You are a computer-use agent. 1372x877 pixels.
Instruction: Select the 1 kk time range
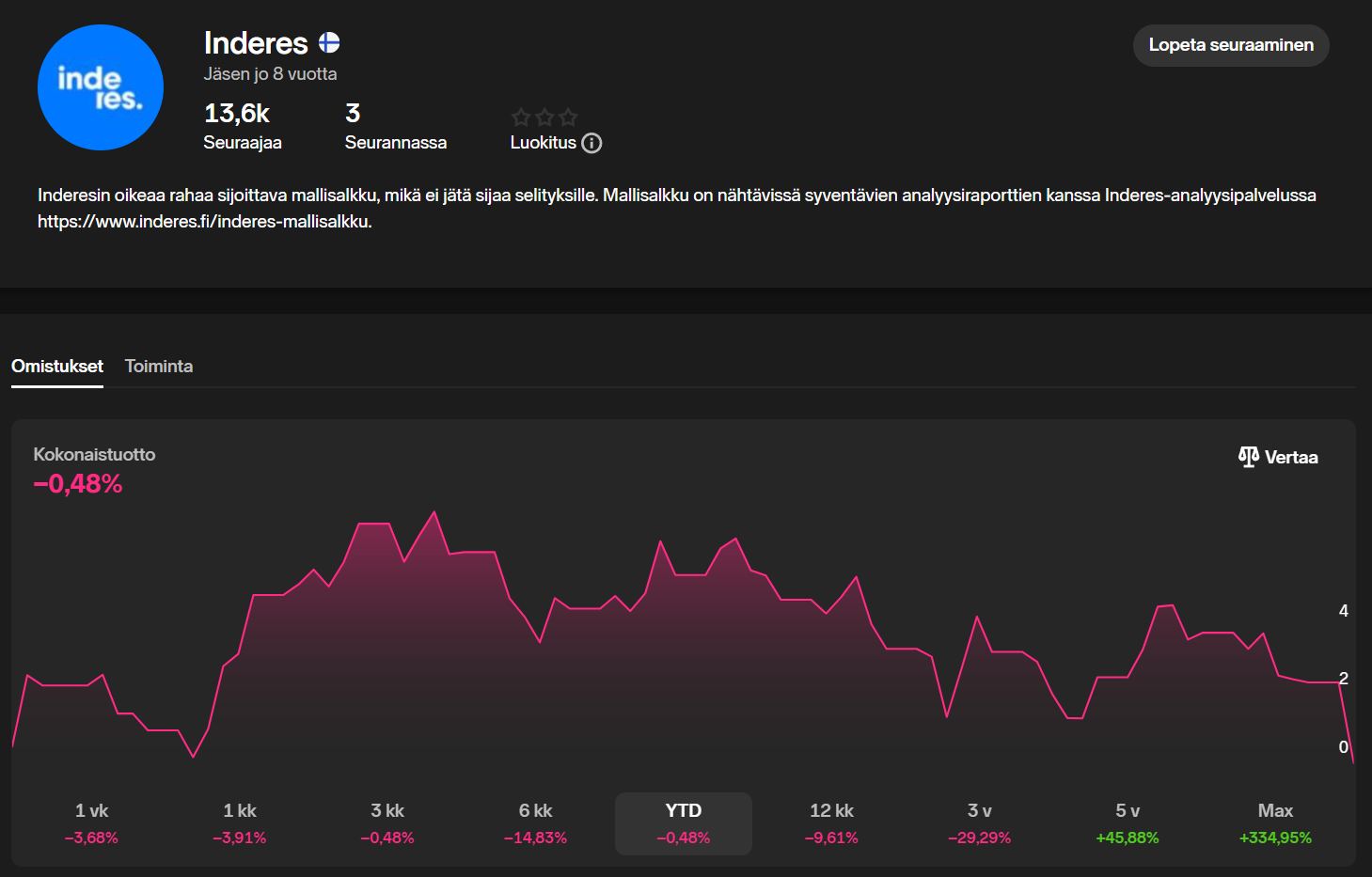(x=240, y=823)
